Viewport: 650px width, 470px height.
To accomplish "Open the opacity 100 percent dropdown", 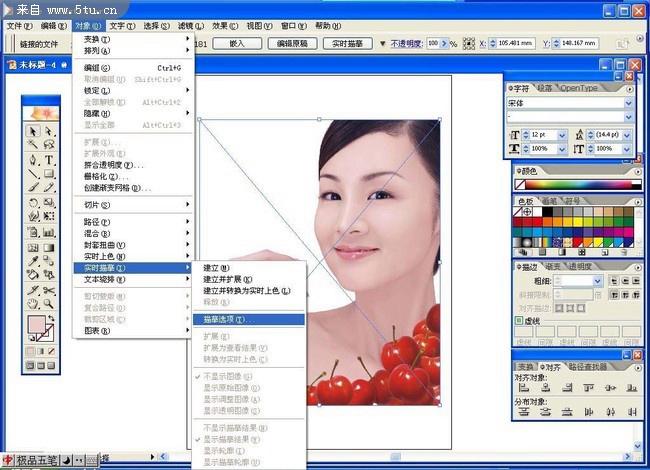I will (x=443, y=44).
